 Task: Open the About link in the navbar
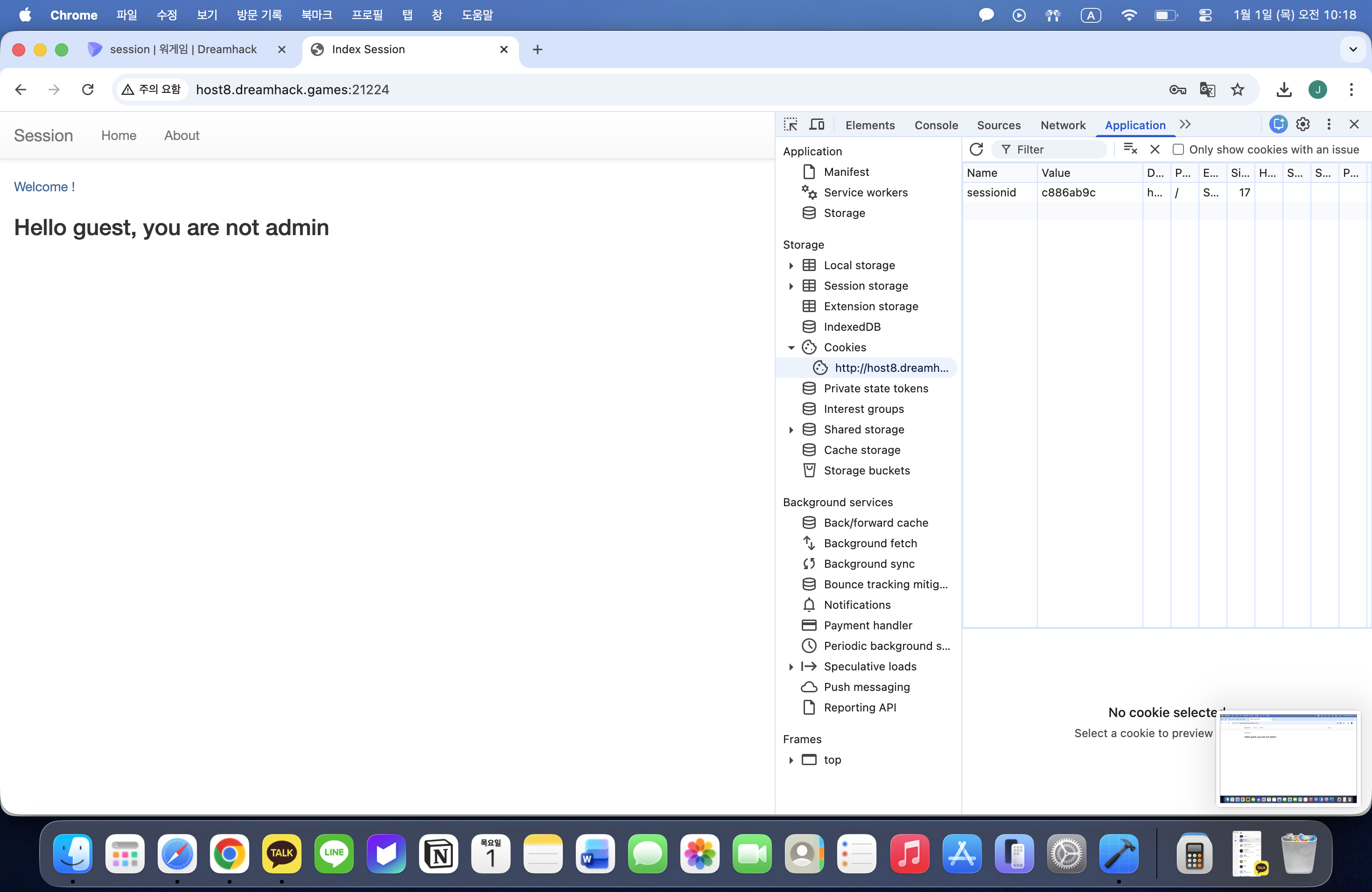pos(182,135)
